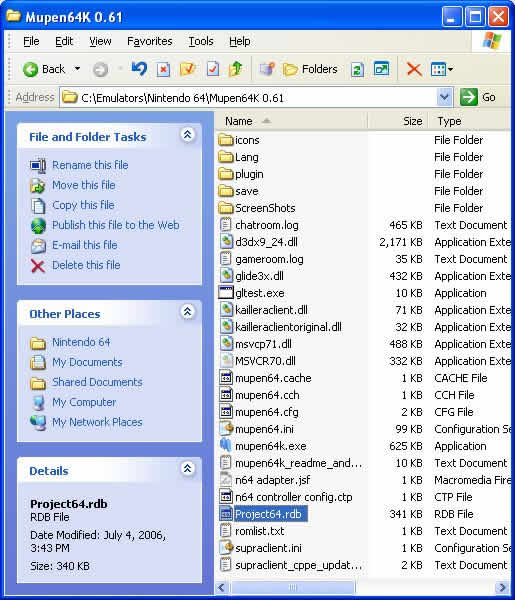Click the red Delete X toolbar icon
This screenshot has height=600, width=515.
tap(414, 69)
